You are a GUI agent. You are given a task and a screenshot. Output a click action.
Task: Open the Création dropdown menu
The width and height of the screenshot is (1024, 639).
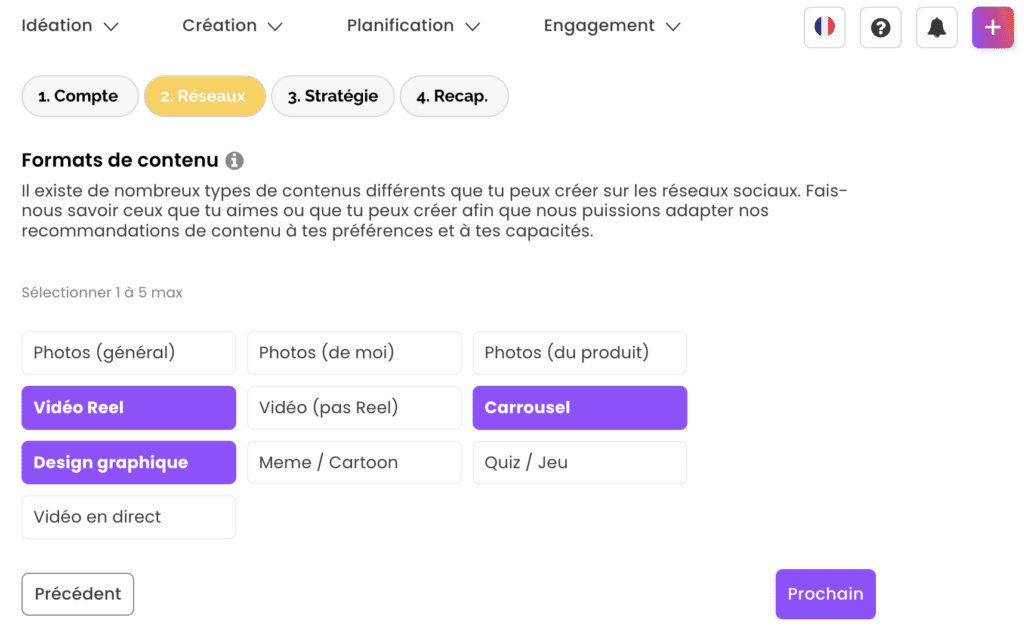tap(232, 26)
